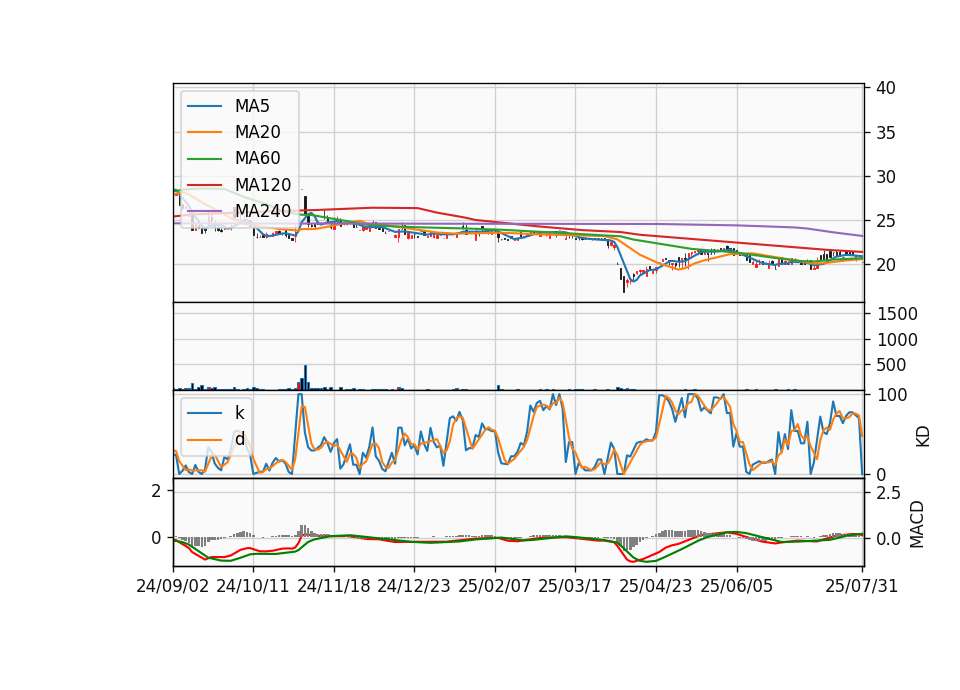The width and height of the screenshot is (960, 690).
Task: Click the 0.0 tick on MACD right axis
Action: (888, 539)
